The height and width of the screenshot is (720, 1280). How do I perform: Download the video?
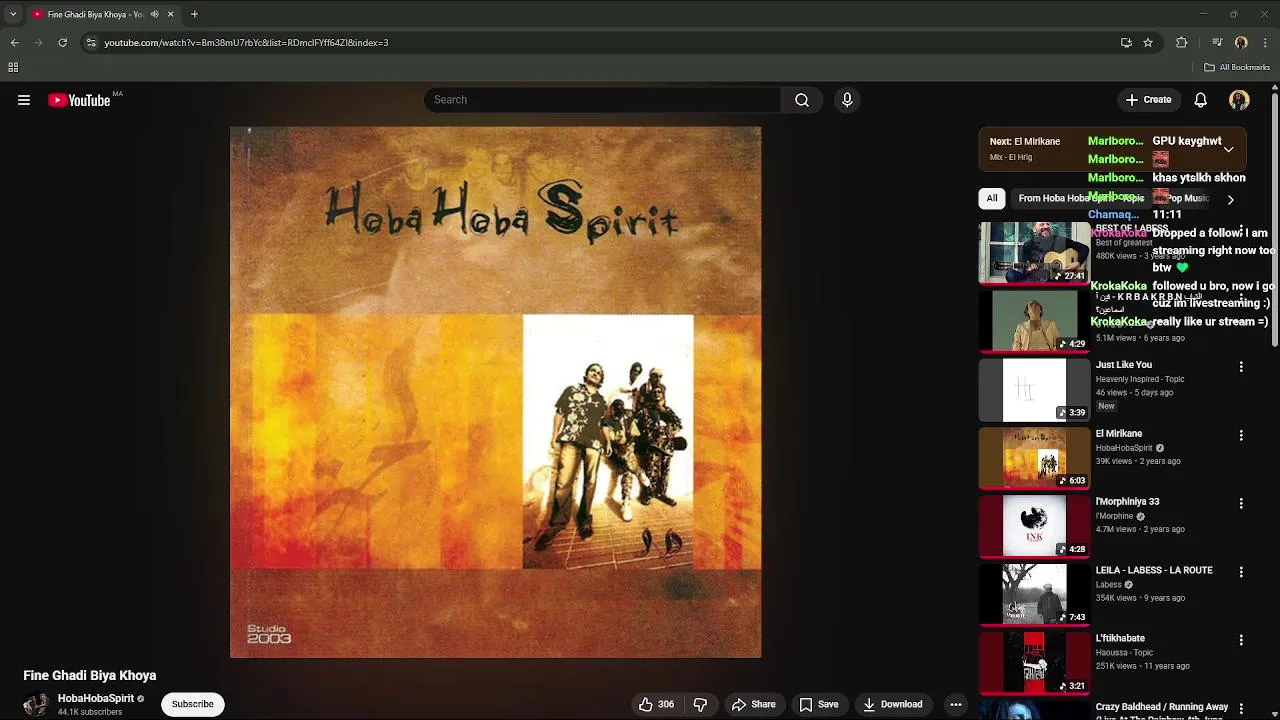point(892,704)
